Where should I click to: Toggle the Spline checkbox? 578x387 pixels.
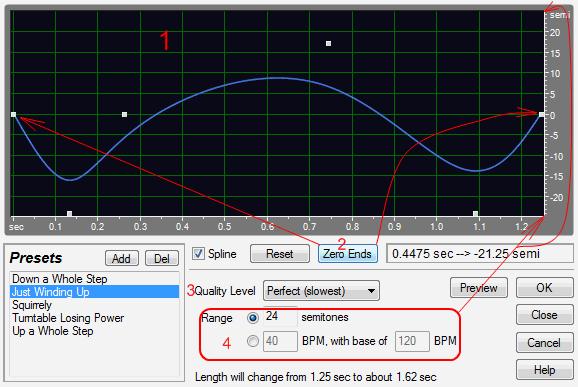pos(198,254)
